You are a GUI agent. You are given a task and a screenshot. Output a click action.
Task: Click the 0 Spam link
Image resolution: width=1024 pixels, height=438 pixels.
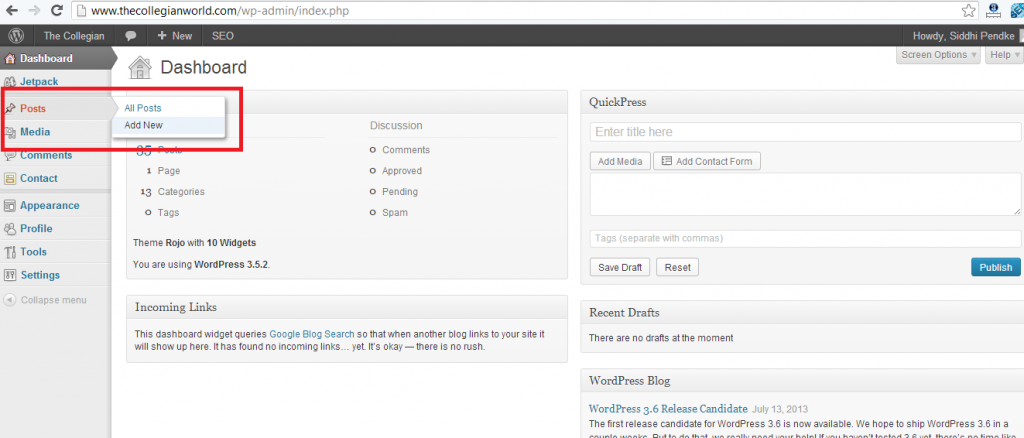[389, 213]
